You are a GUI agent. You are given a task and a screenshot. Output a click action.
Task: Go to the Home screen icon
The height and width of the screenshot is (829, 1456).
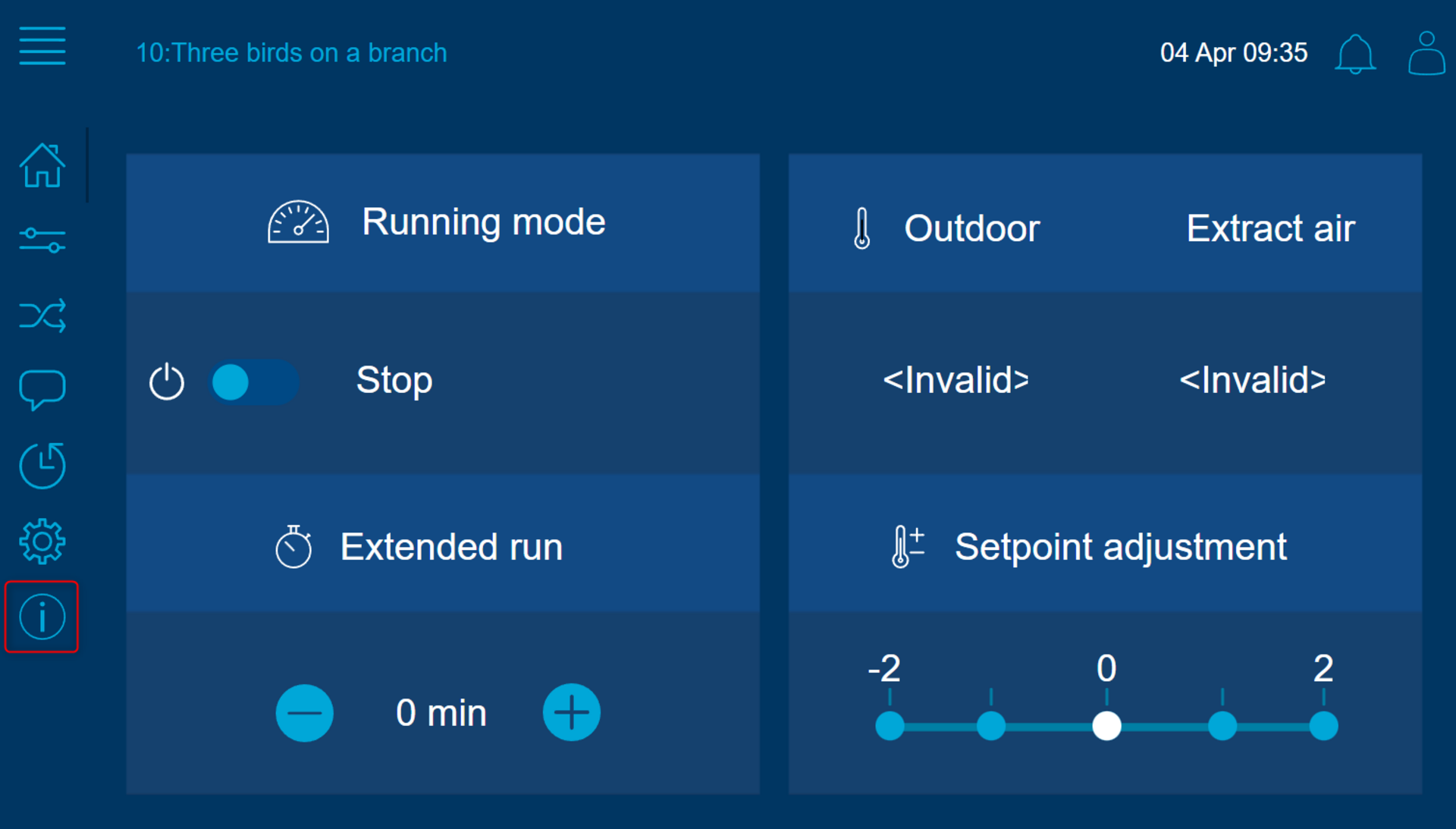click(42, 165)
